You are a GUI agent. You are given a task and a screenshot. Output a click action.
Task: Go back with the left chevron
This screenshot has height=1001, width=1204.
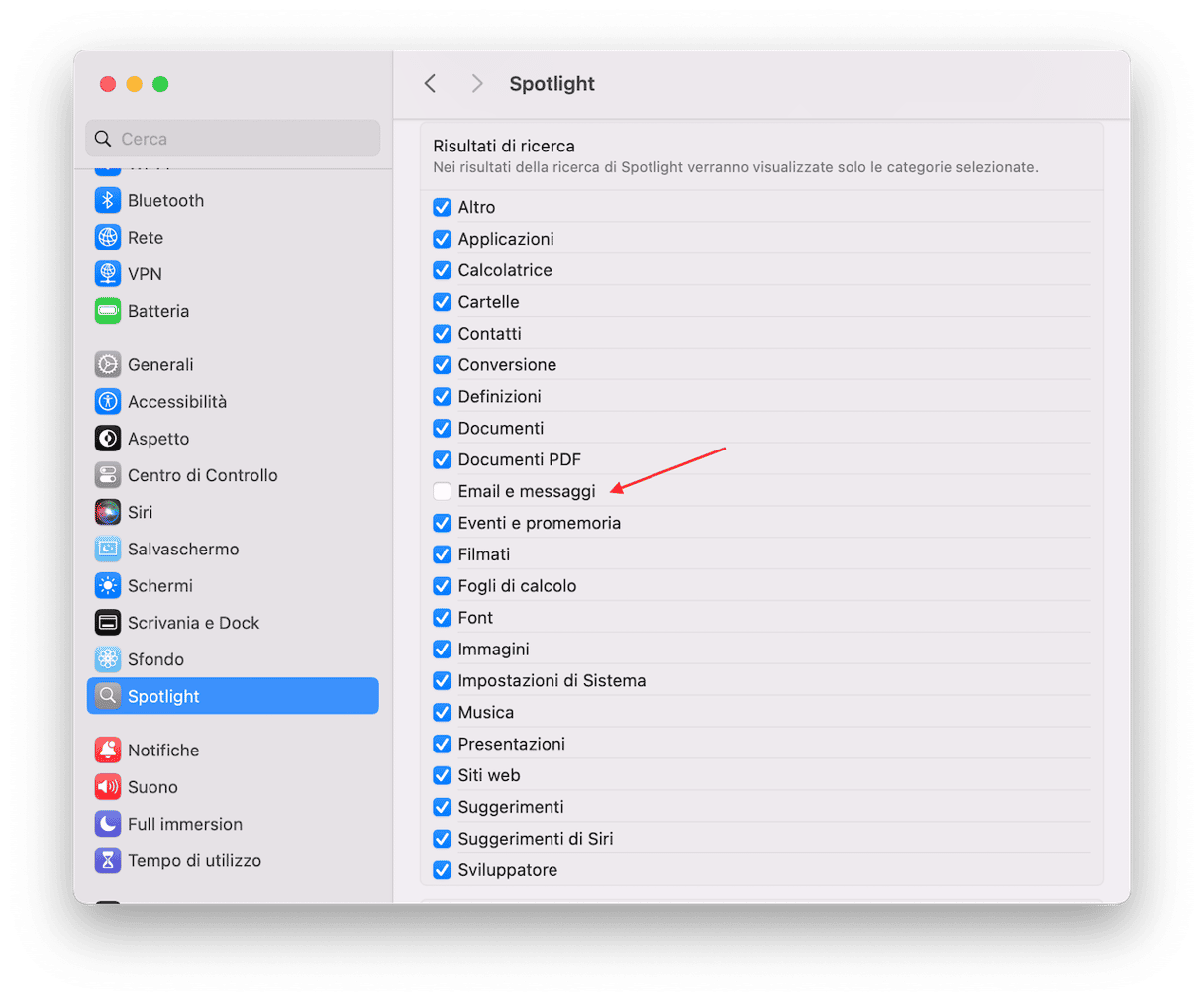(430, 84)
